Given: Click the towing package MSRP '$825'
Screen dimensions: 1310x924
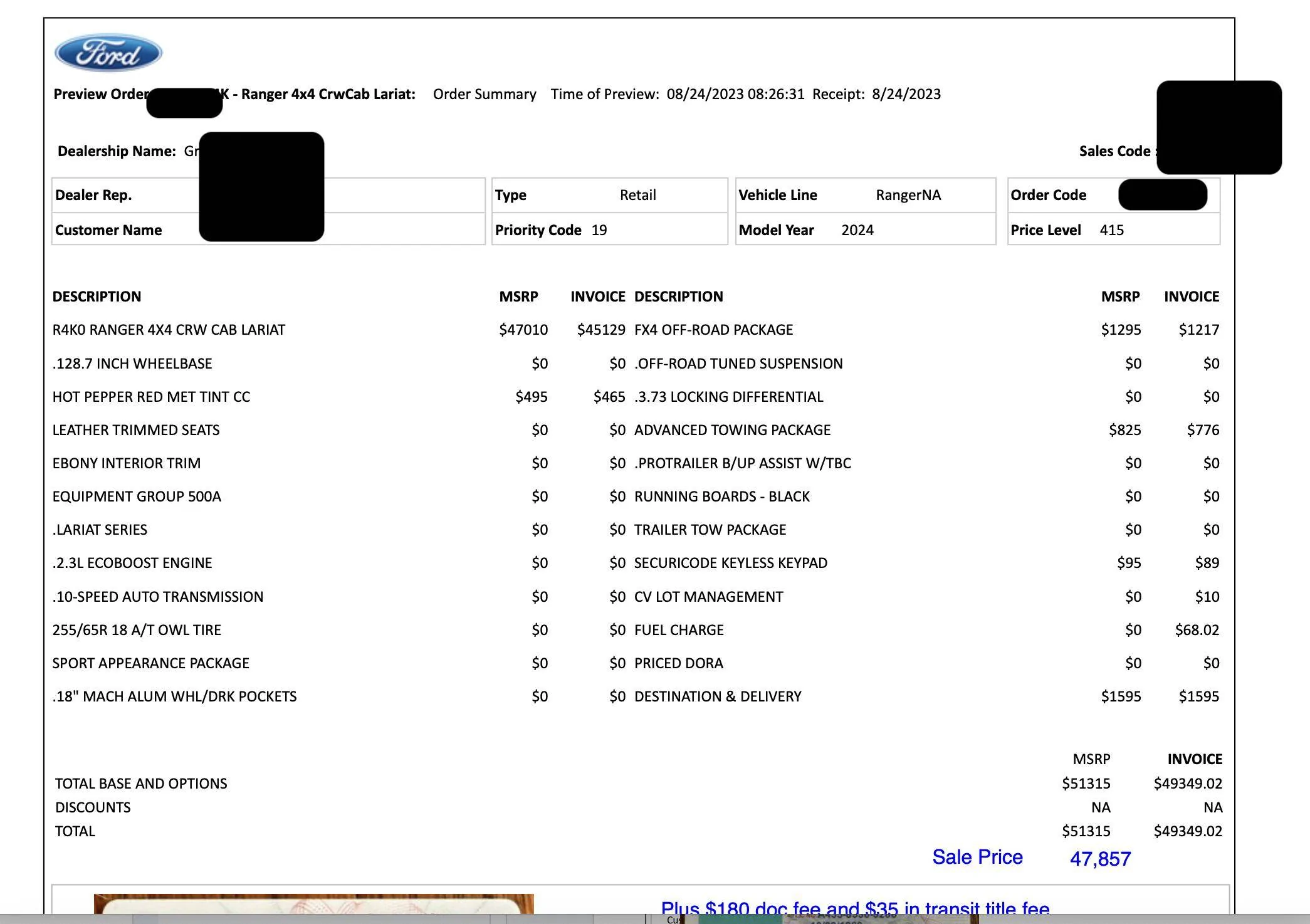Looking at the screenshot, I should coord(1125,430).
